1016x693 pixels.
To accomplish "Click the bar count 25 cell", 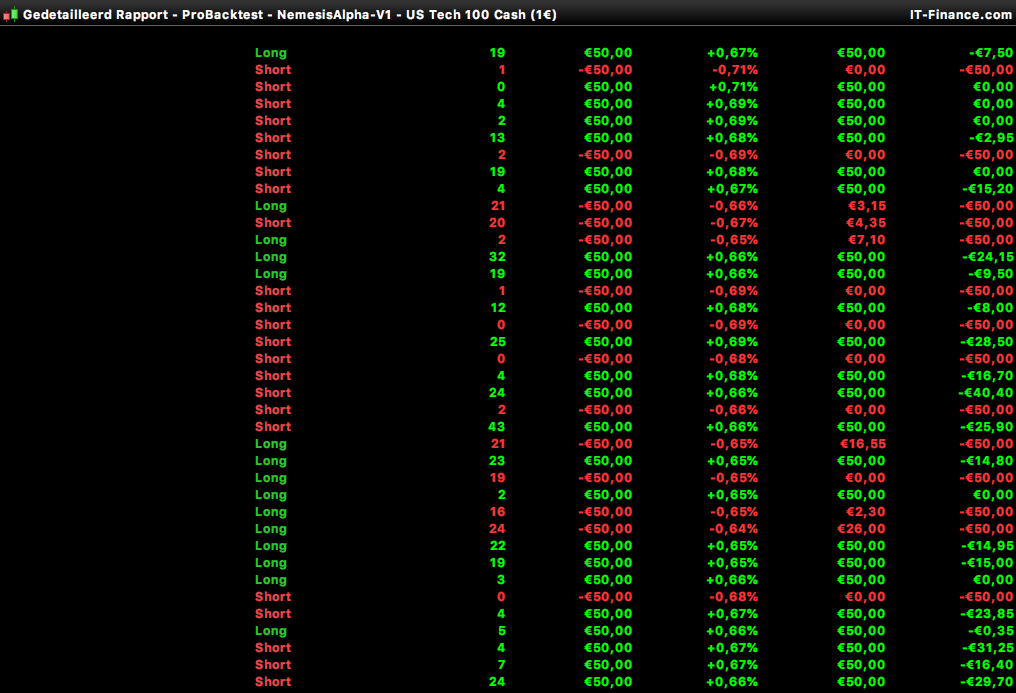I will (x=497, y=342).
